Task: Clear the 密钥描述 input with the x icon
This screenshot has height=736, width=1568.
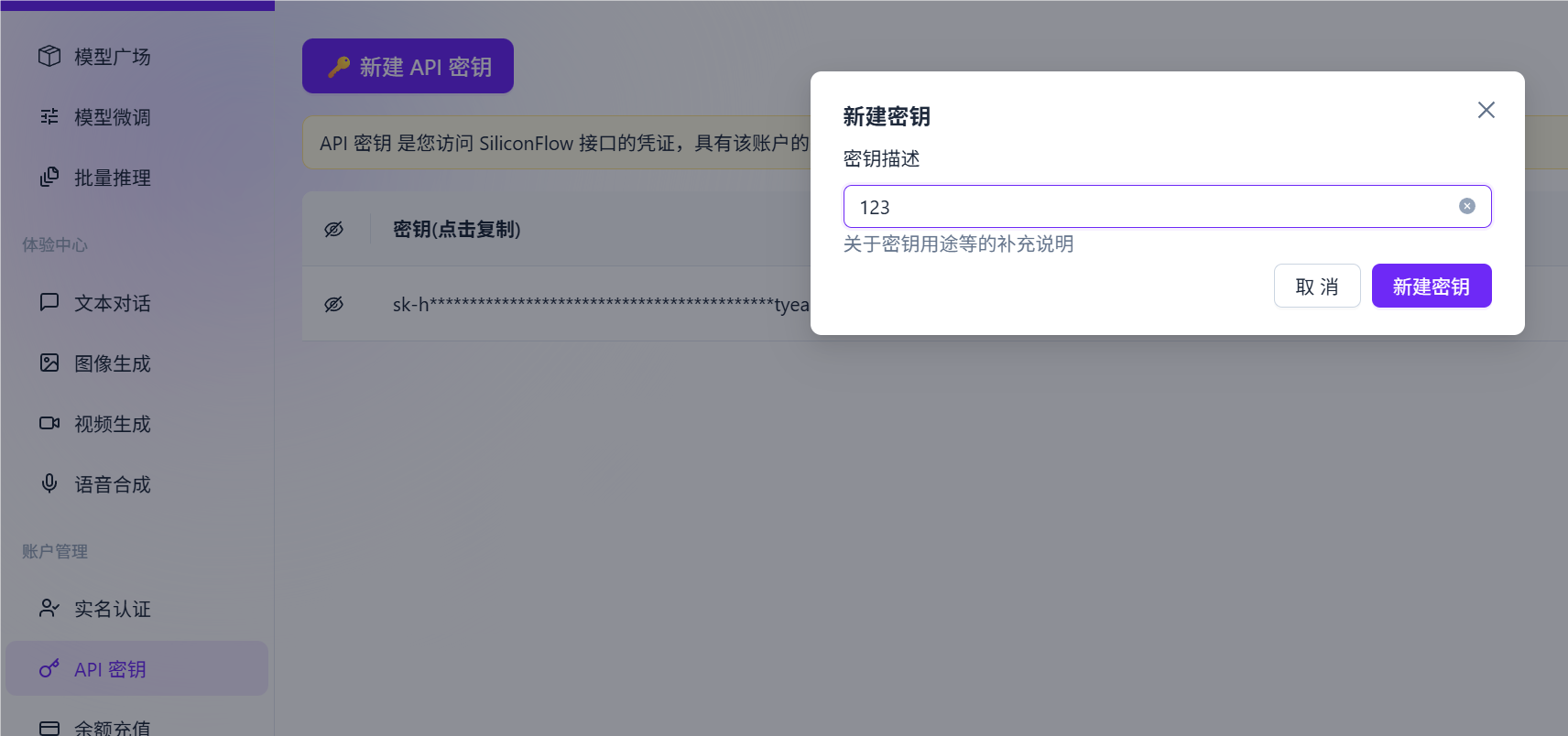Action: point(1467,206)
